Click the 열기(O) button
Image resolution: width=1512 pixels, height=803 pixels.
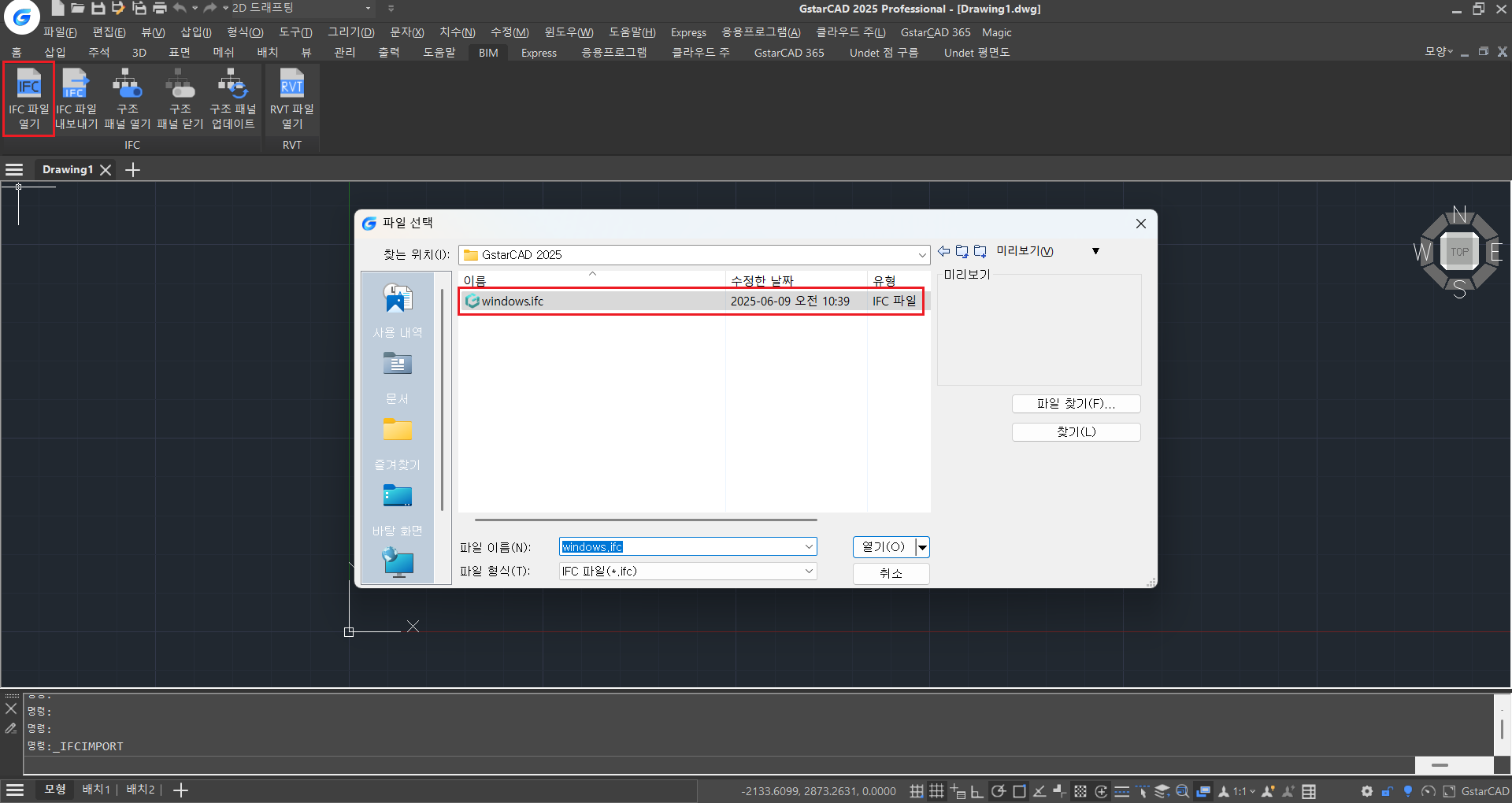[884, 547]
